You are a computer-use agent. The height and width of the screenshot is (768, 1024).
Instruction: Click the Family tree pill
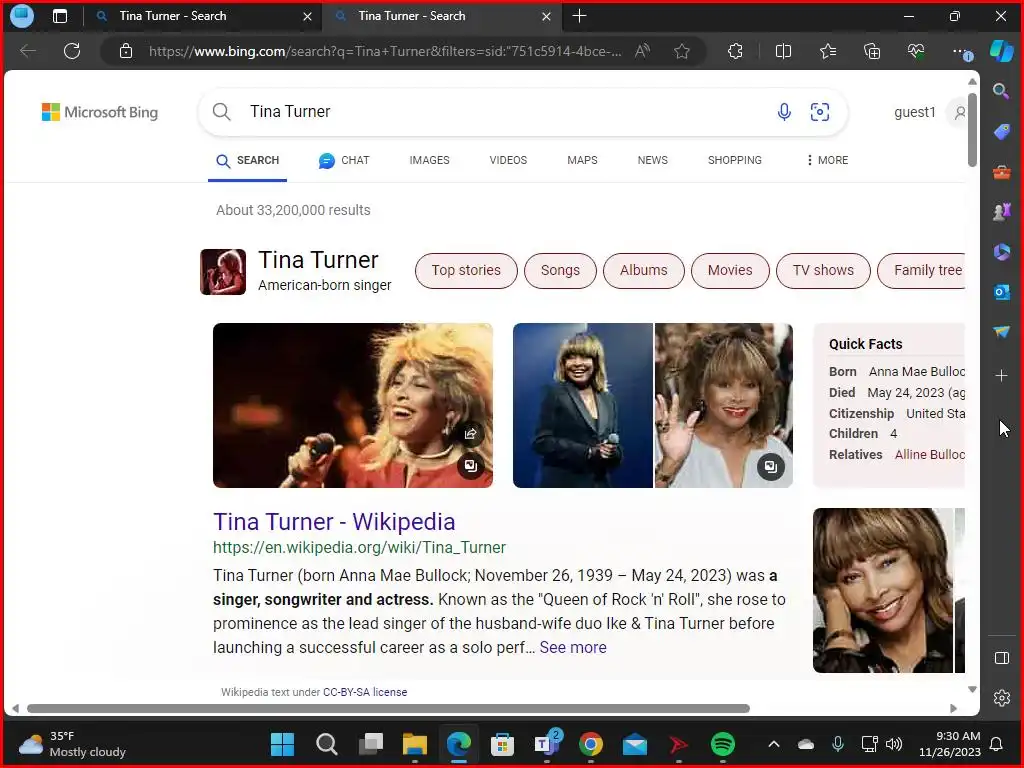[x=922, y=270]
